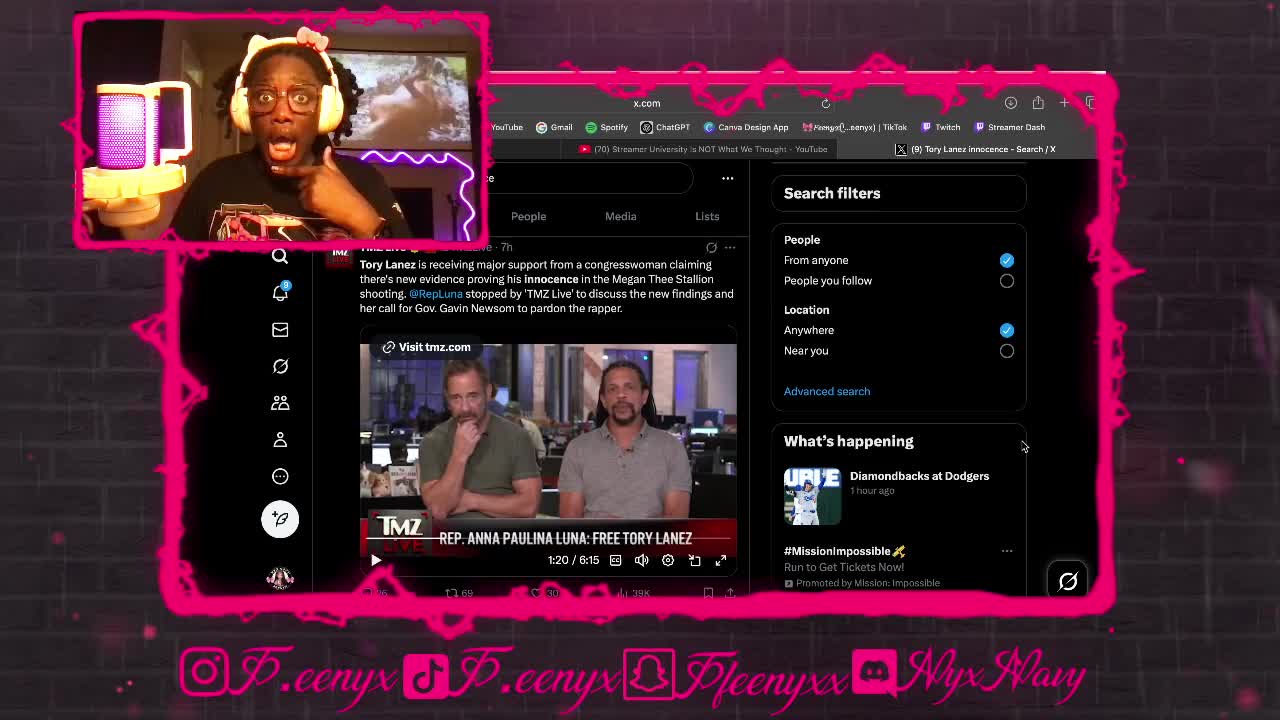The width and height of the screenshot is (1280, 720).
Task: Open floating Grok button at corner
Action: pyautogui.click(x=1068, y=581)
